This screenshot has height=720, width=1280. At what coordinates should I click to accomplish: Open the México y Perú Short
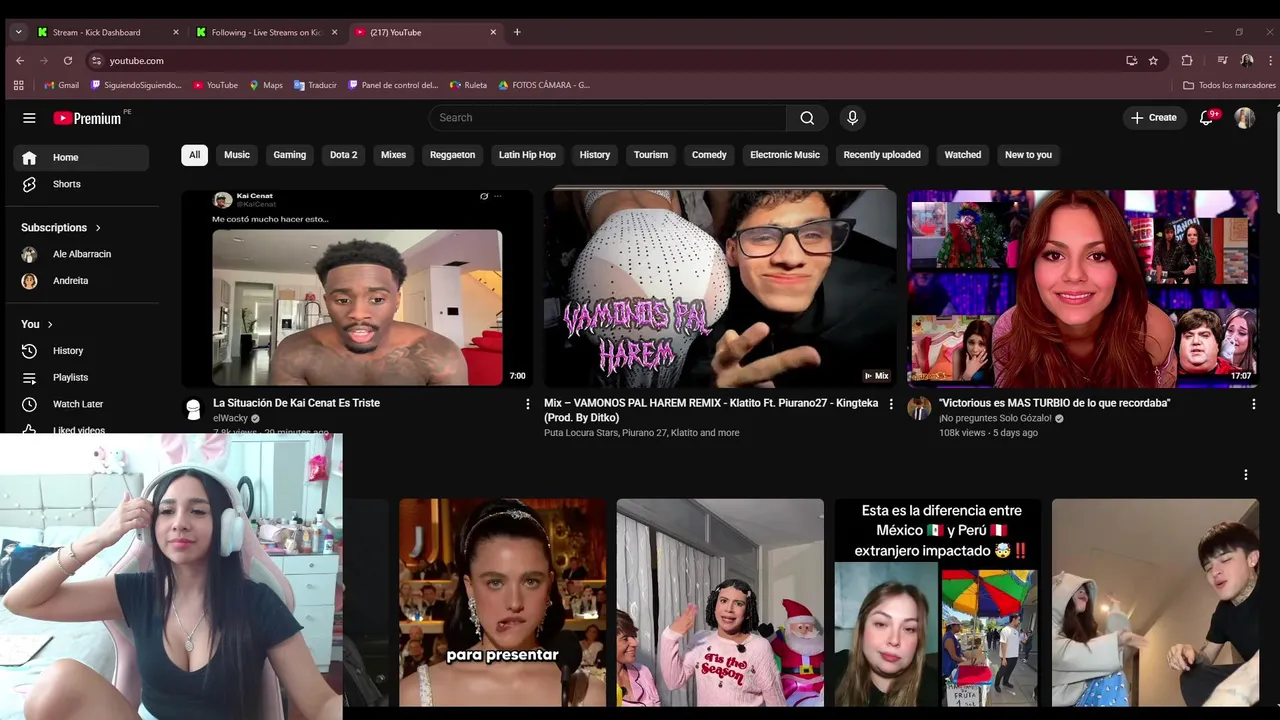938,603
